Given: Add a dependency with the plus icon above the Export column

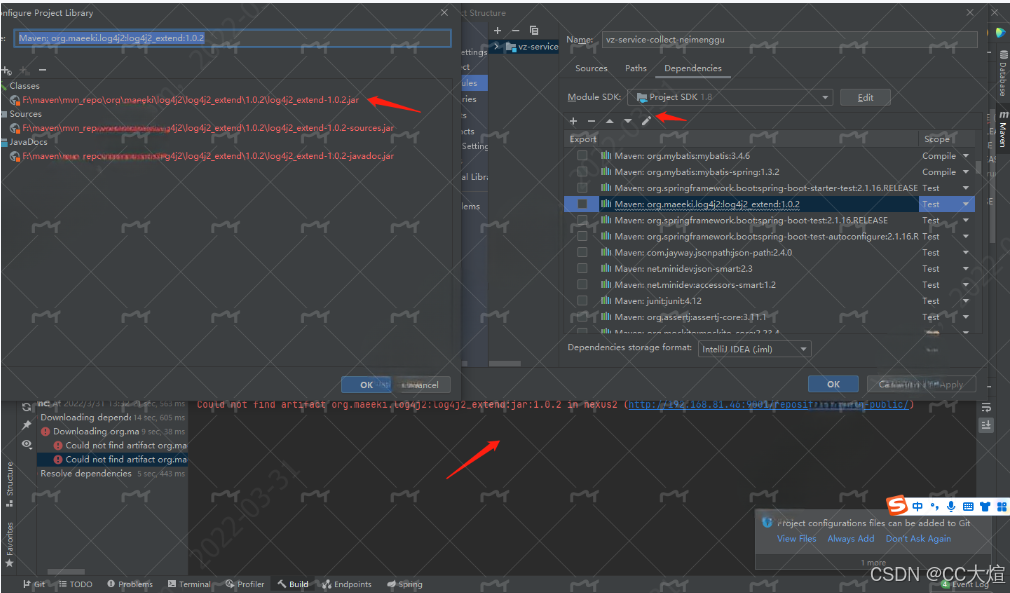Looking at the screenshot, I should tap(573, 121).
